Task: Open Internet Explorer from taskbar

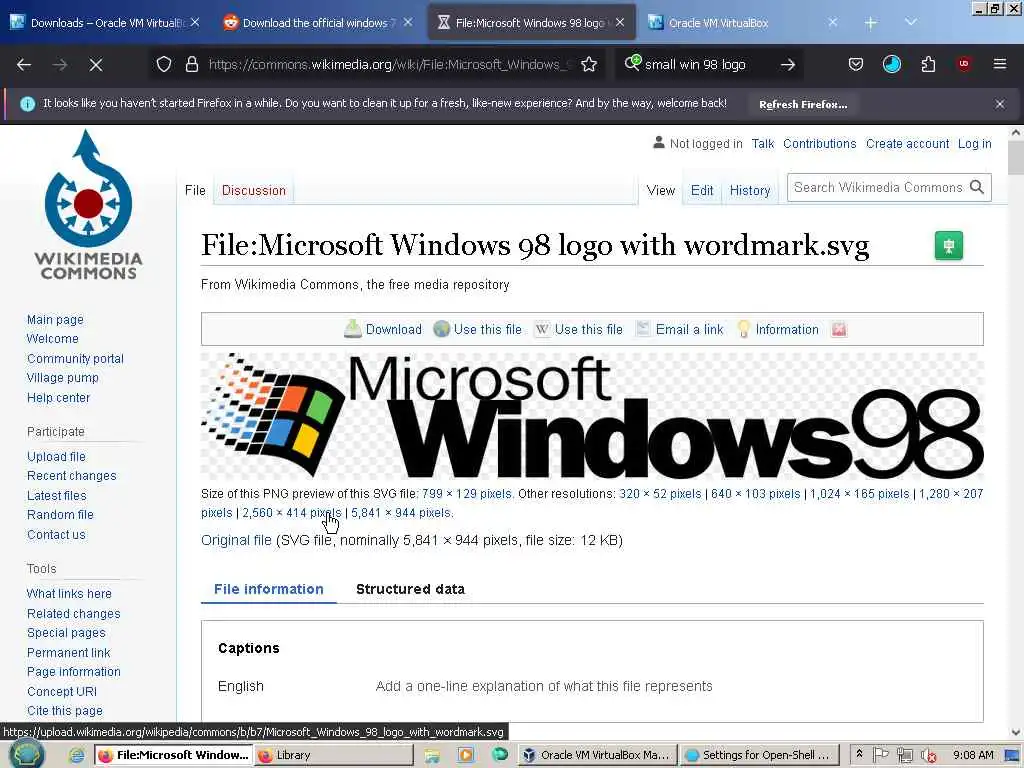Action: (76, 756)
